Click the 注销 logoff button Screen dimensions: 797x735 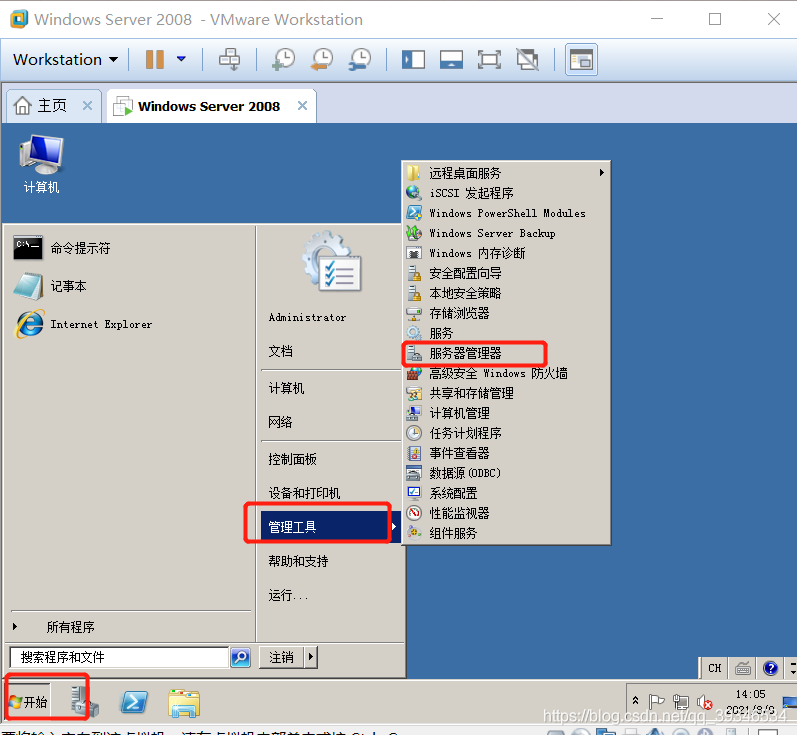[x=282, y=657]
